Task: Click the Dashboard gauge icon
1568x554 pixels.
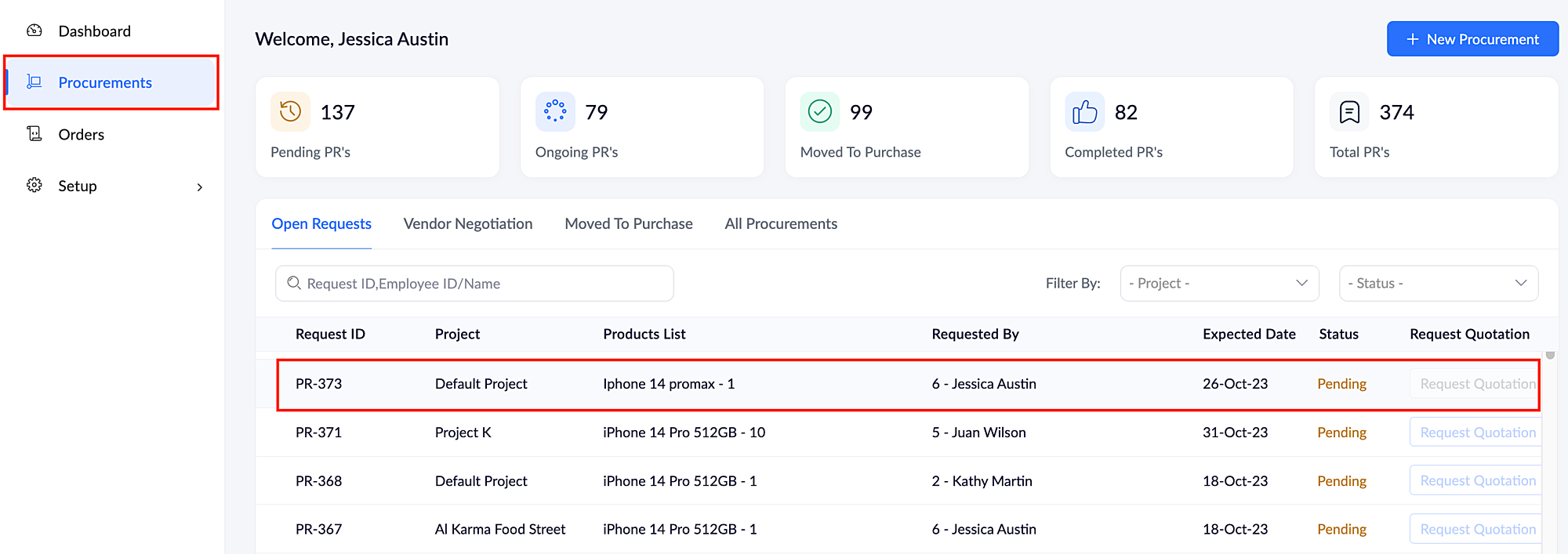Action: (34, 31)
